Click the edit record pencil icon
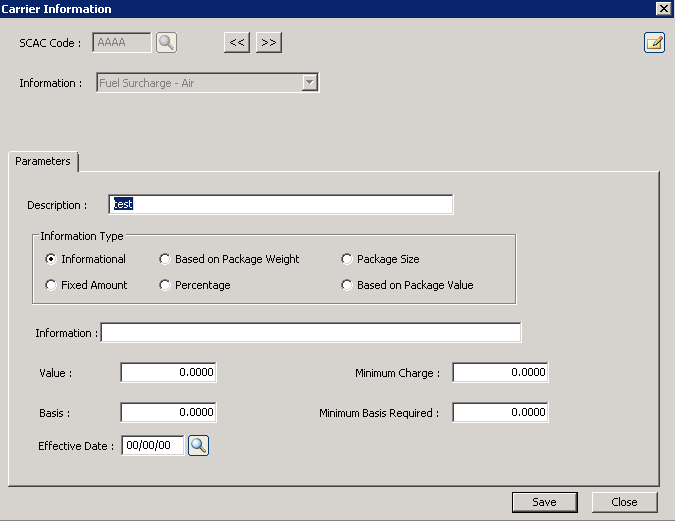 (x=654, y=42)
